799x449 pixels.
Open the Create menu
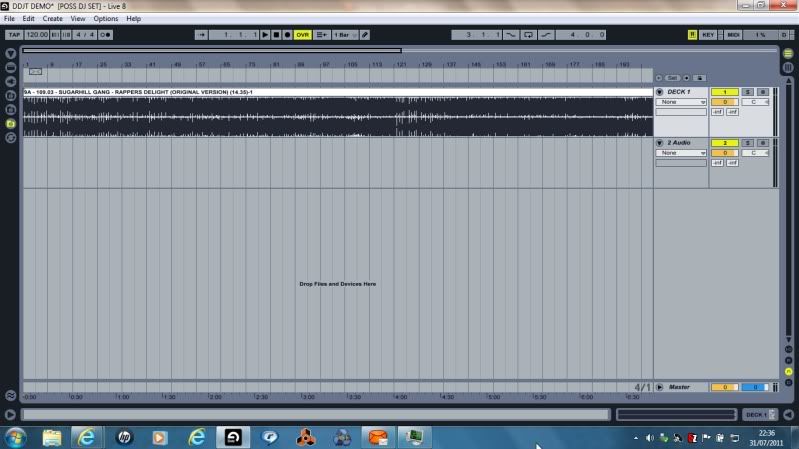(52, 18)
